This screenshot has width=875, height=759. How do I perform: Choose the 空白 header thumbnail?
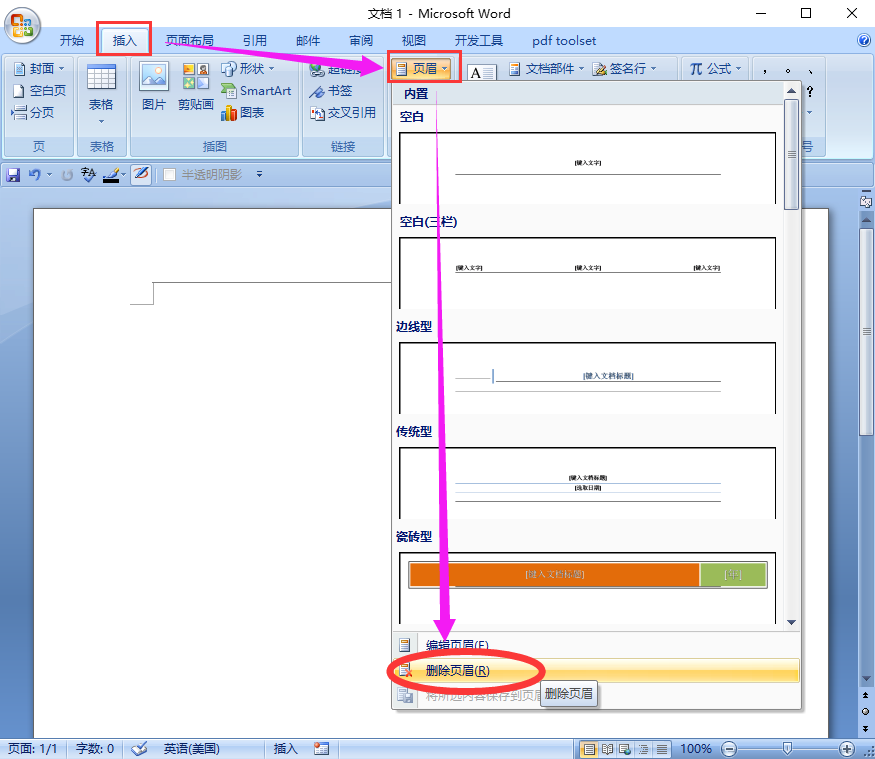pos(587,167)
